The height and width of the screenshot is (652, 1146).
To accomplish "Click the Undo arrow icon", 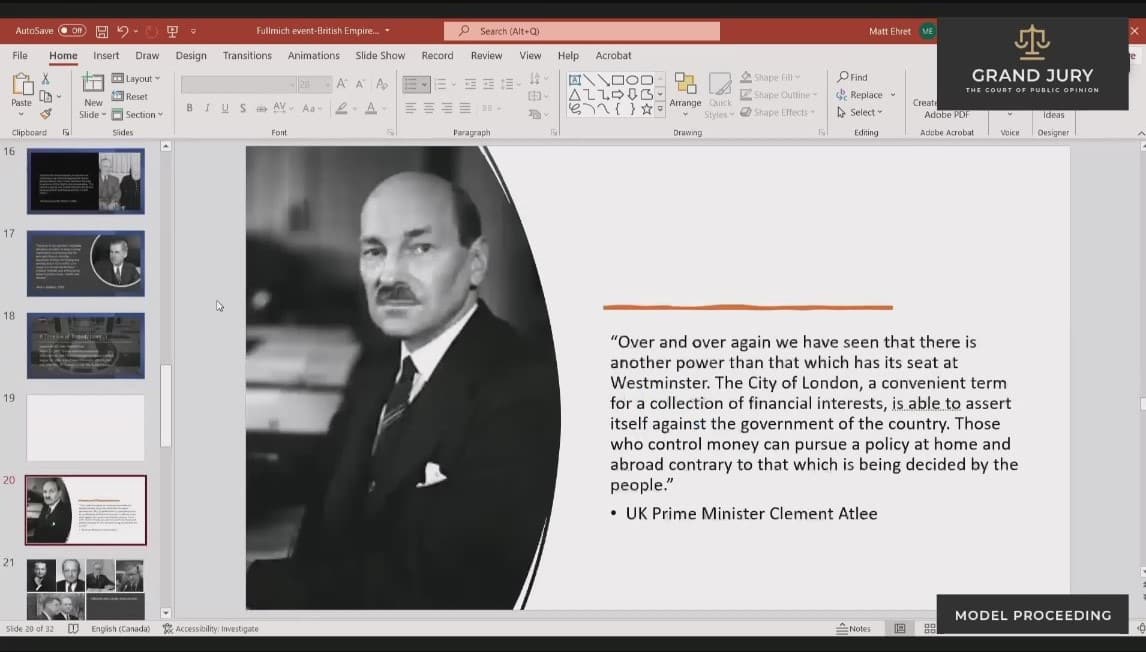I will 122,31.
